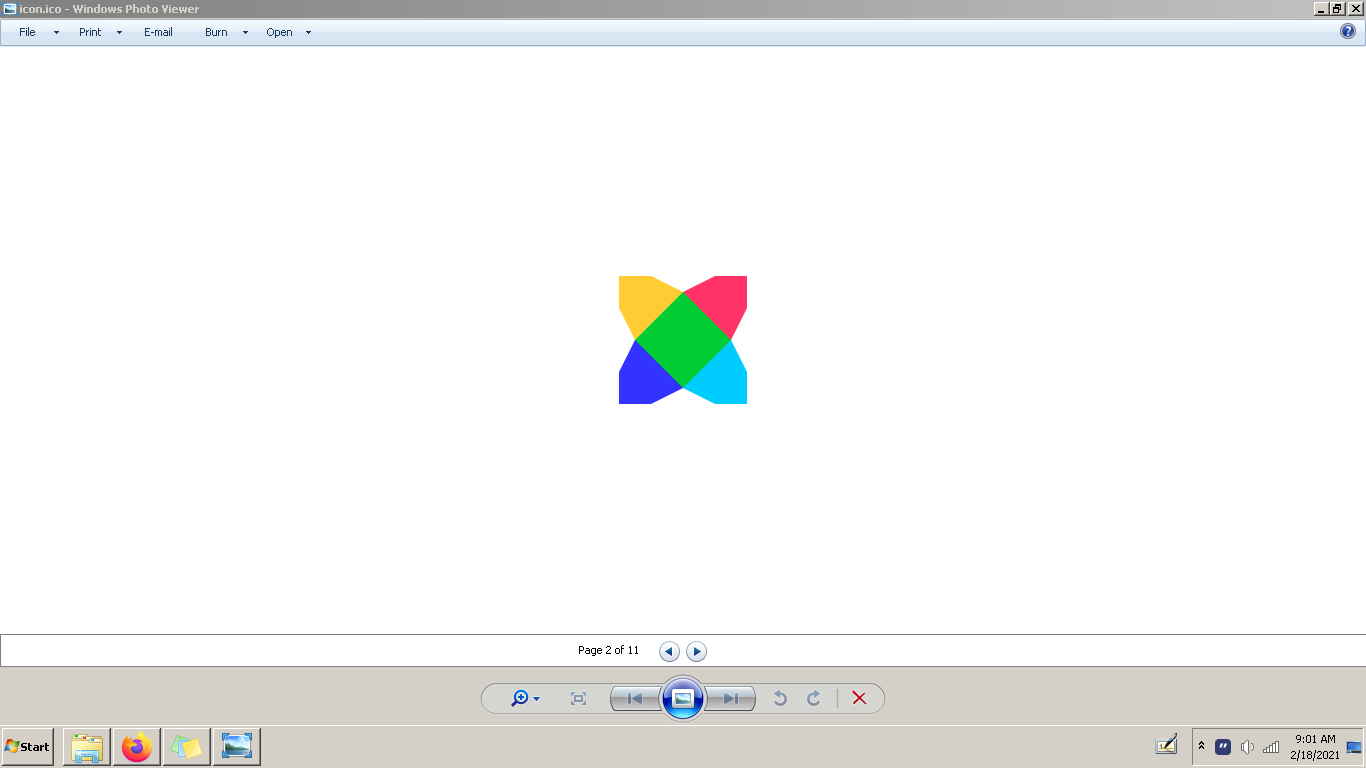This screenshot has height=768, width=1366.
Task: Click the Page 2 of 11 text
Action: tap(608, 650)
